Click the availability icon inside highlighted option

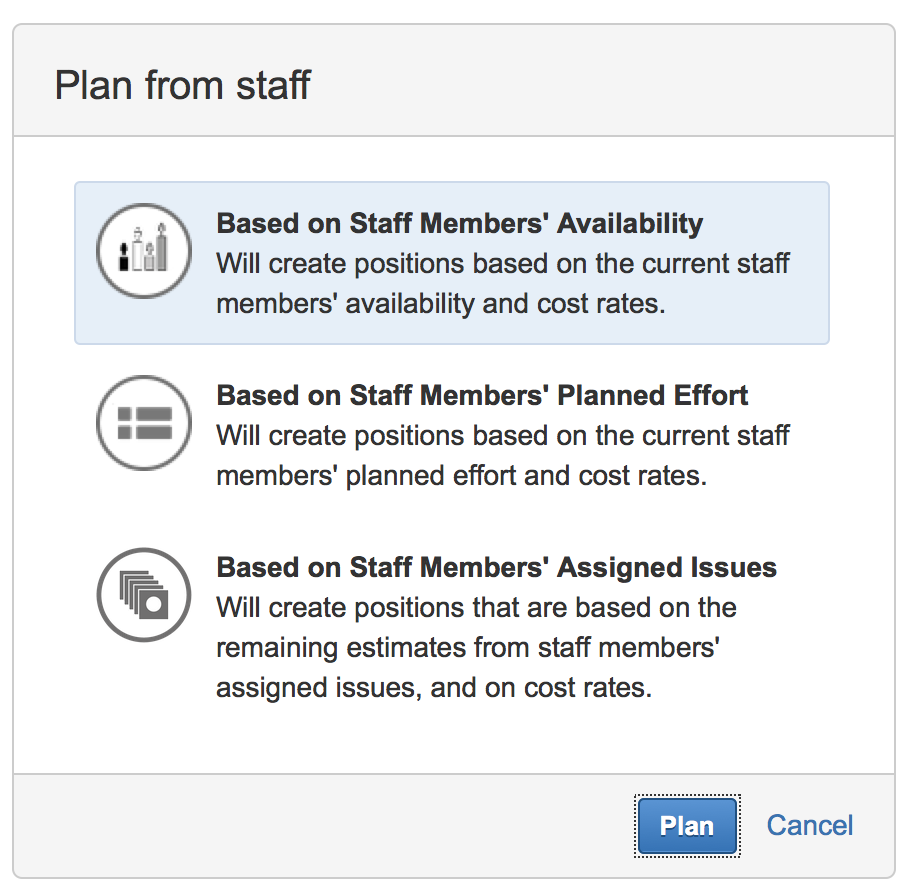point(143,250)
